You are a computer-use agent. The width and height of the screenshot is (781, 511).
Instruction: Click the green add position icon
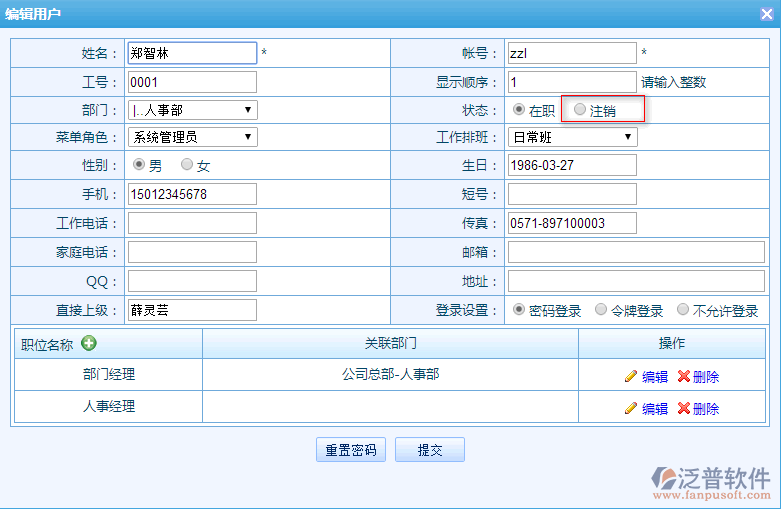click(89, 344)
